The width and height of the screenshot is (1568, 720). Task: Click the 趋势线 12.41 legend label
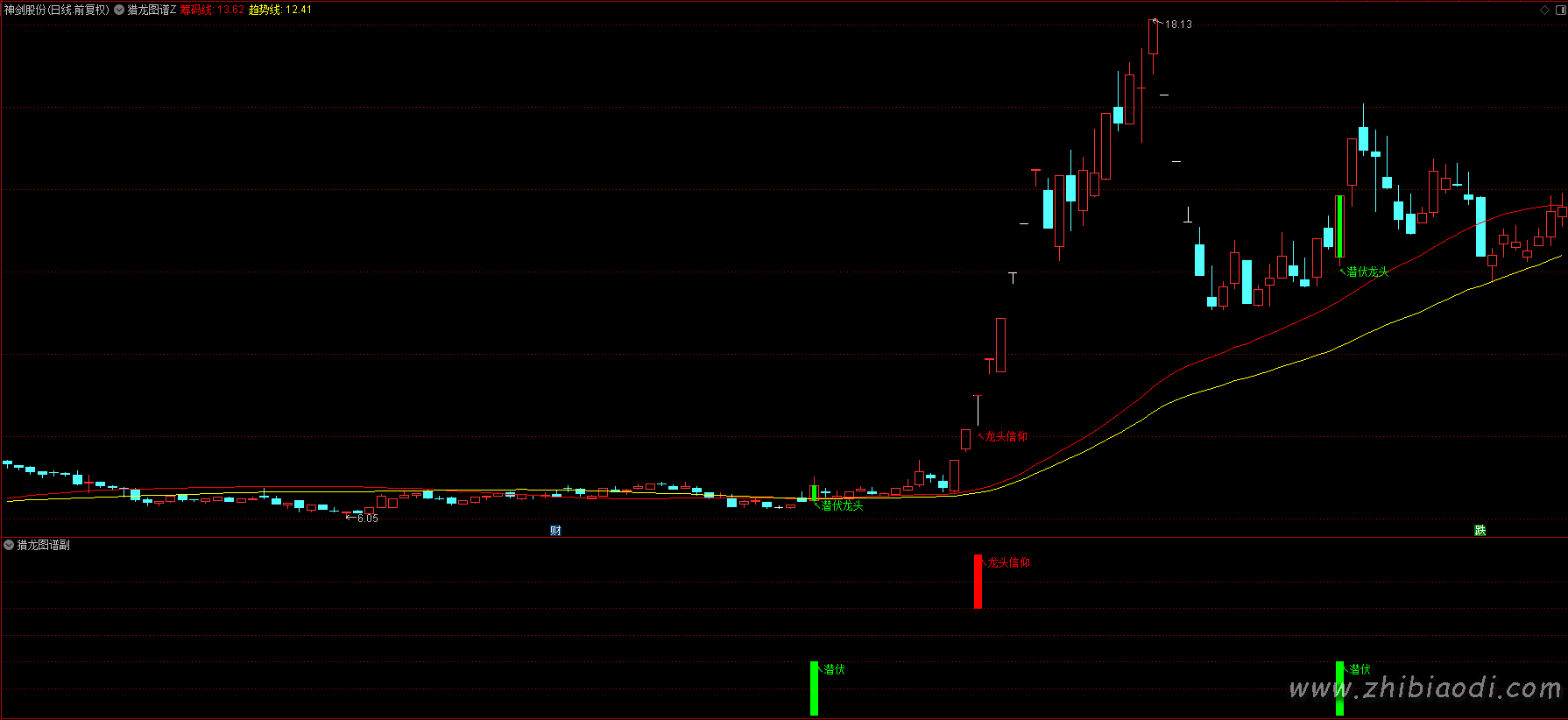[280, 10]
